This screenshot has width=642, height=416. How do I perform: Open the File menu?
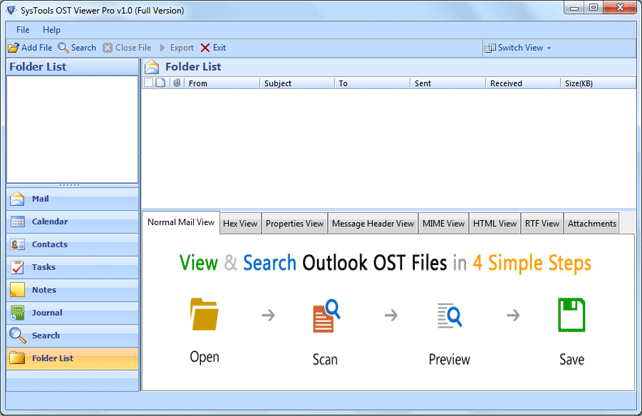[x=23, y=30]
